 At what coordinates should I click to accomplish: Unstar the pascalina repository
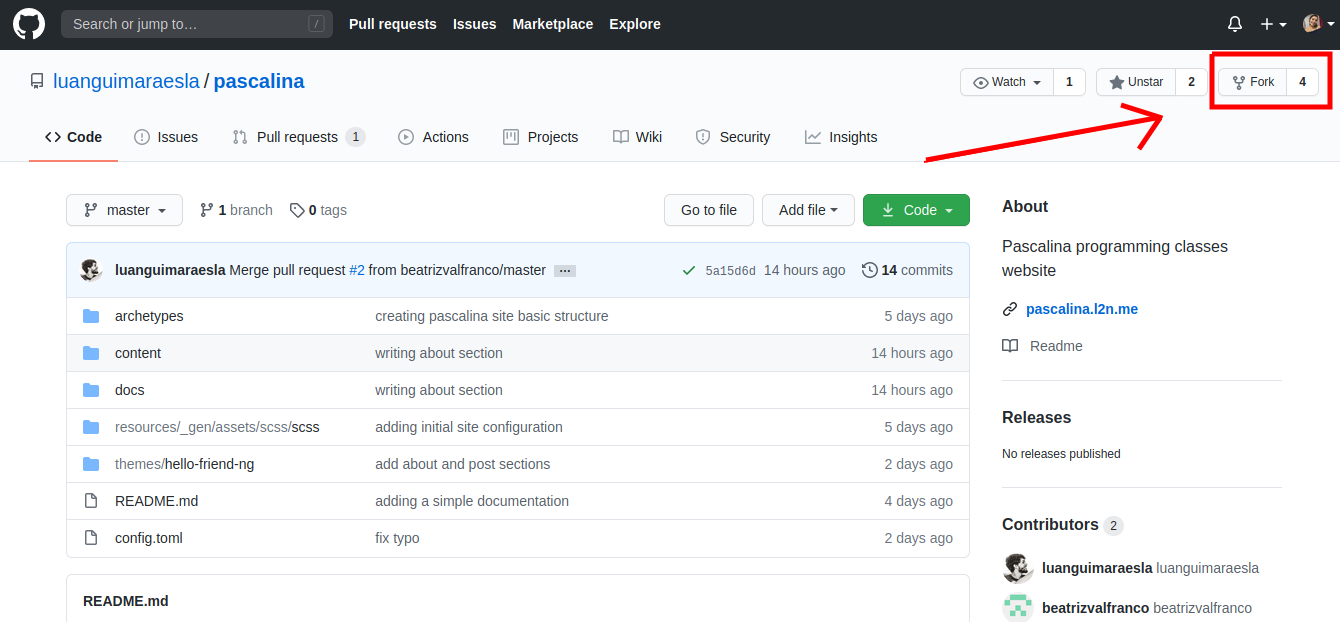pyautogui.click(x=1136, y=82)
